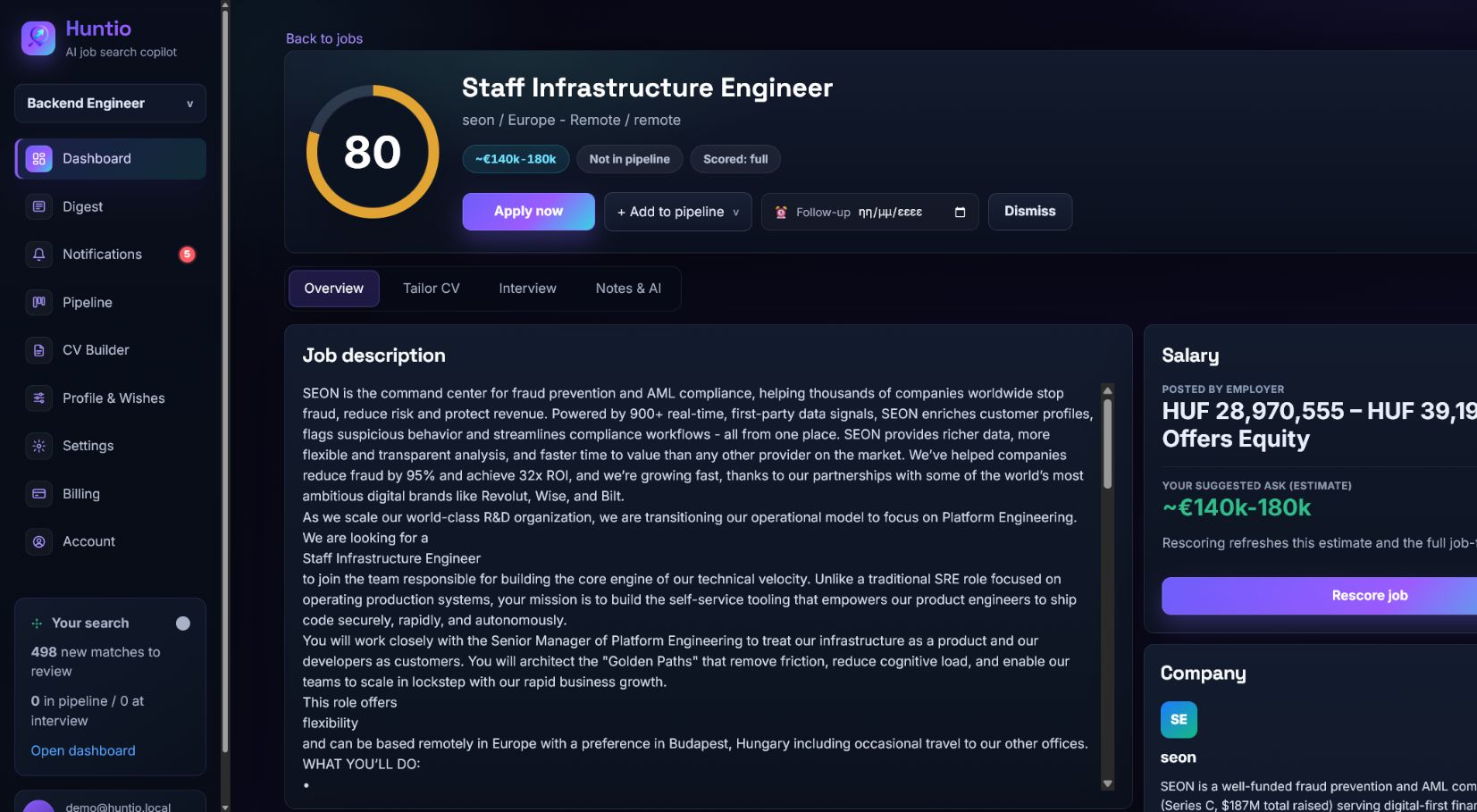Viewport: 1477px width, 812px height.
Task: Go to Digest in the sidebar
Action: [110, 206]
